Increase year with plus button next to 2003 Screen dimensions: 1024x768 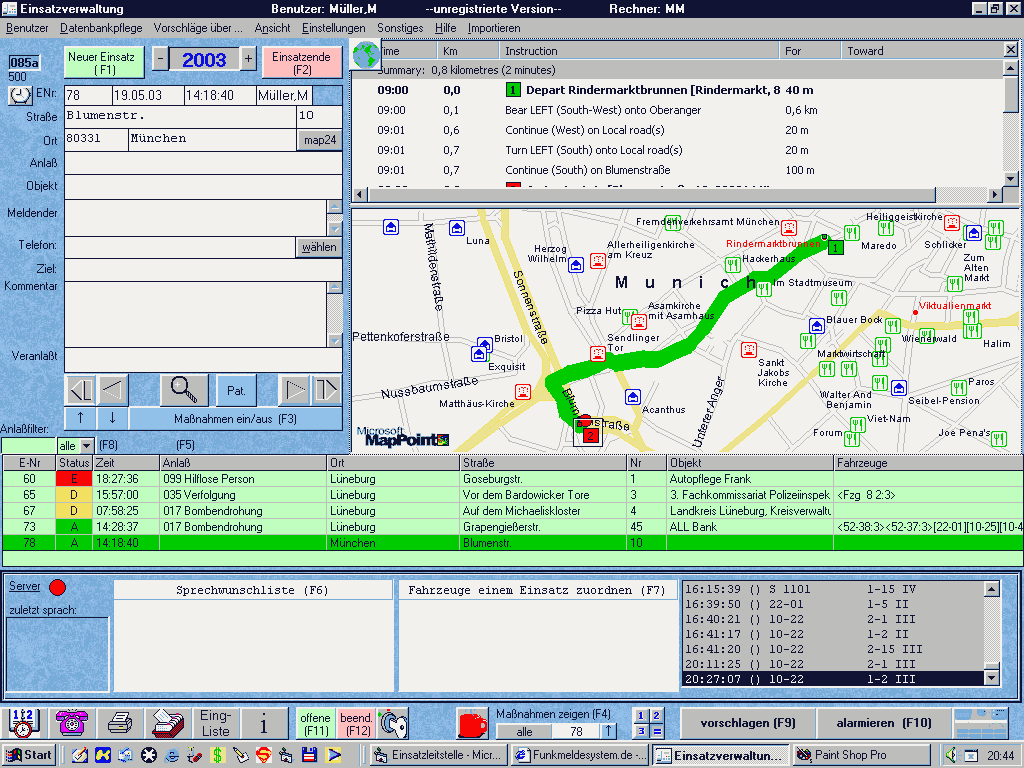point(248,59)
